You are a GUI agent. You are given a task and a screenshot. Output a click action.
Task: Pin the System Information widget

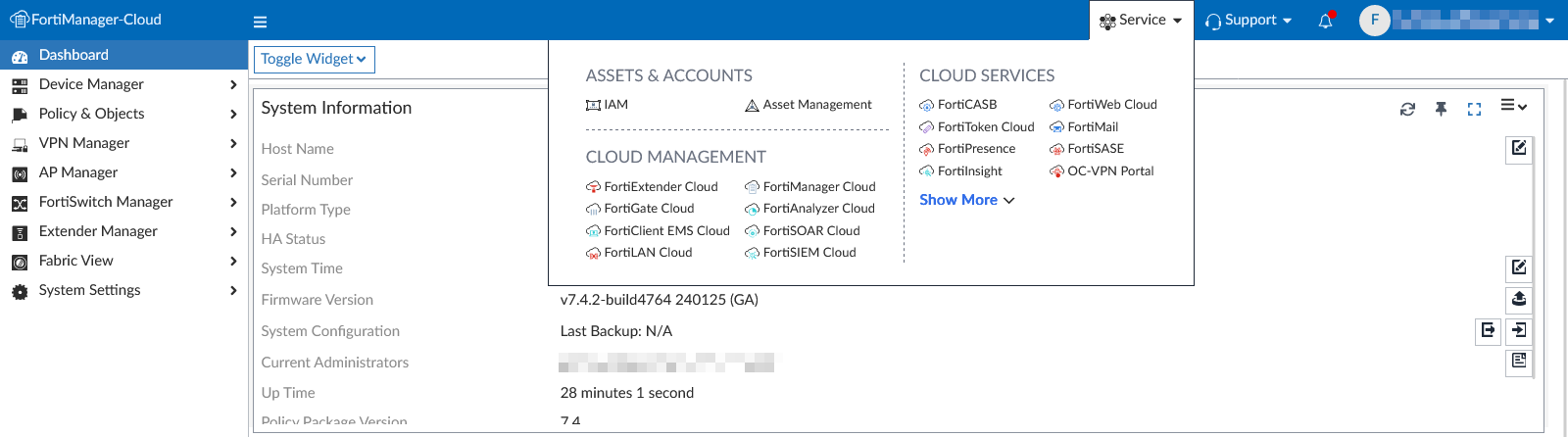1441,109
